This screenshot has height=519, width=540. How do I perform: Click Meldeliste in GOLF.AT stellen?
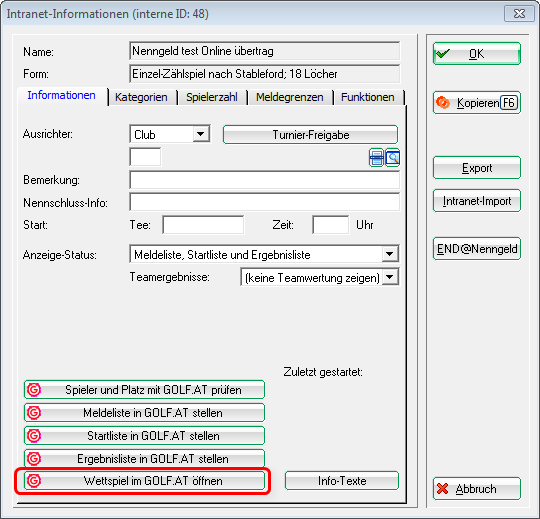pyautogui.click(x=144, y=413)
